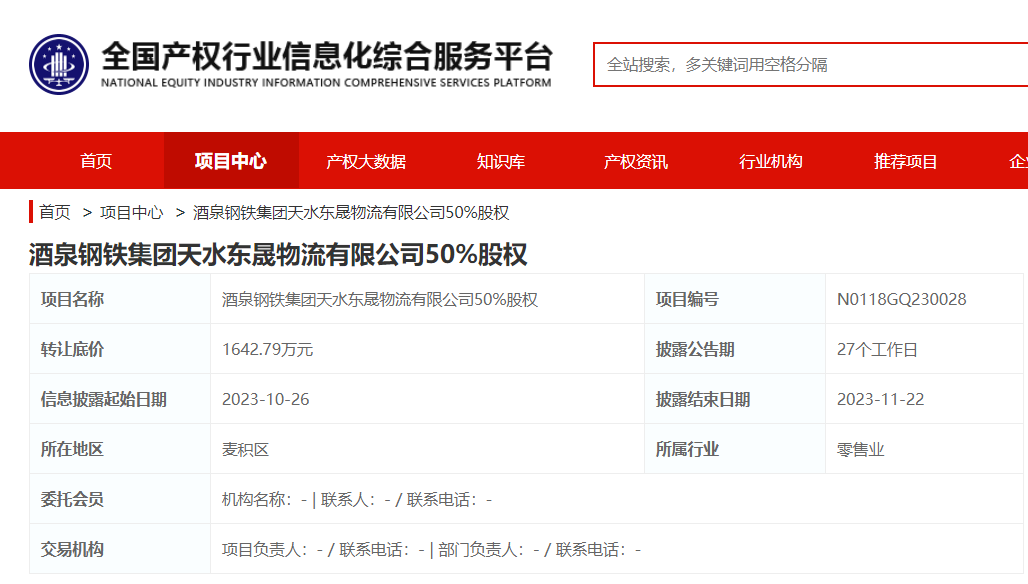
Task: Click the 所属行业 label cell
Action: point(735,448)
